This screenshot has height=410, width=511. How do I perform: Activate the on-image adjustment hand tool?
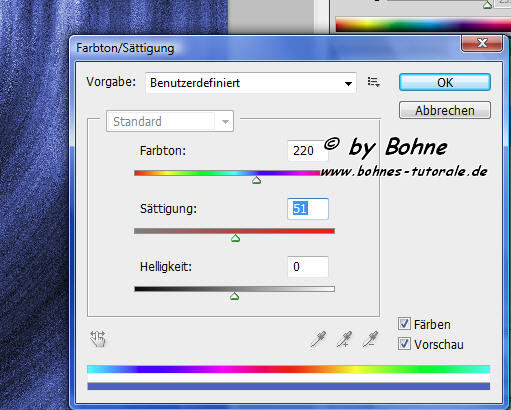point(98,339)
